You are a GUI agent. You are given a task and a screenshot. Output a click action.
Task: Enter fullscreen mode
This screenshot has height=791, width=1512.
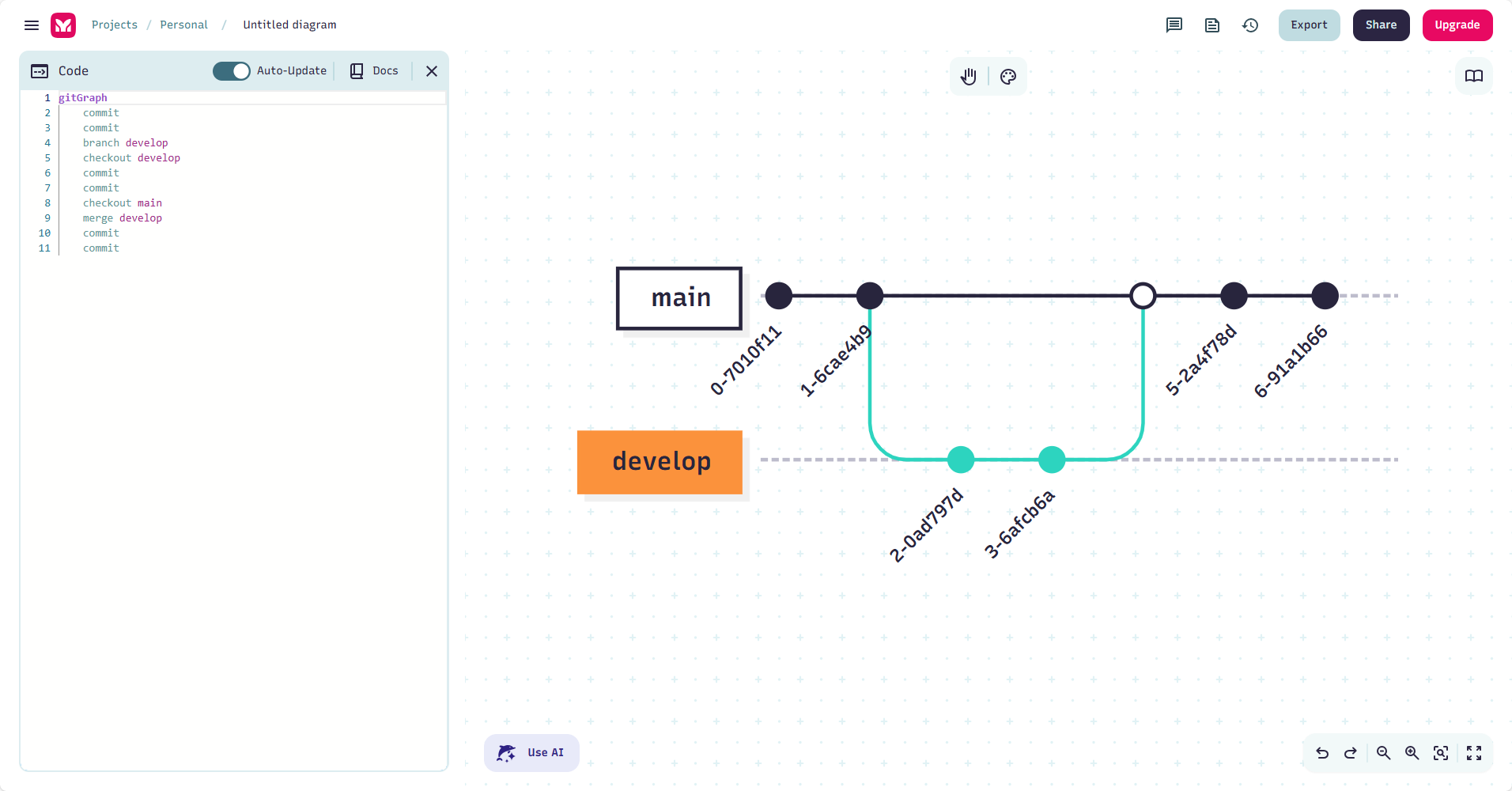(x=1474, y=753)
